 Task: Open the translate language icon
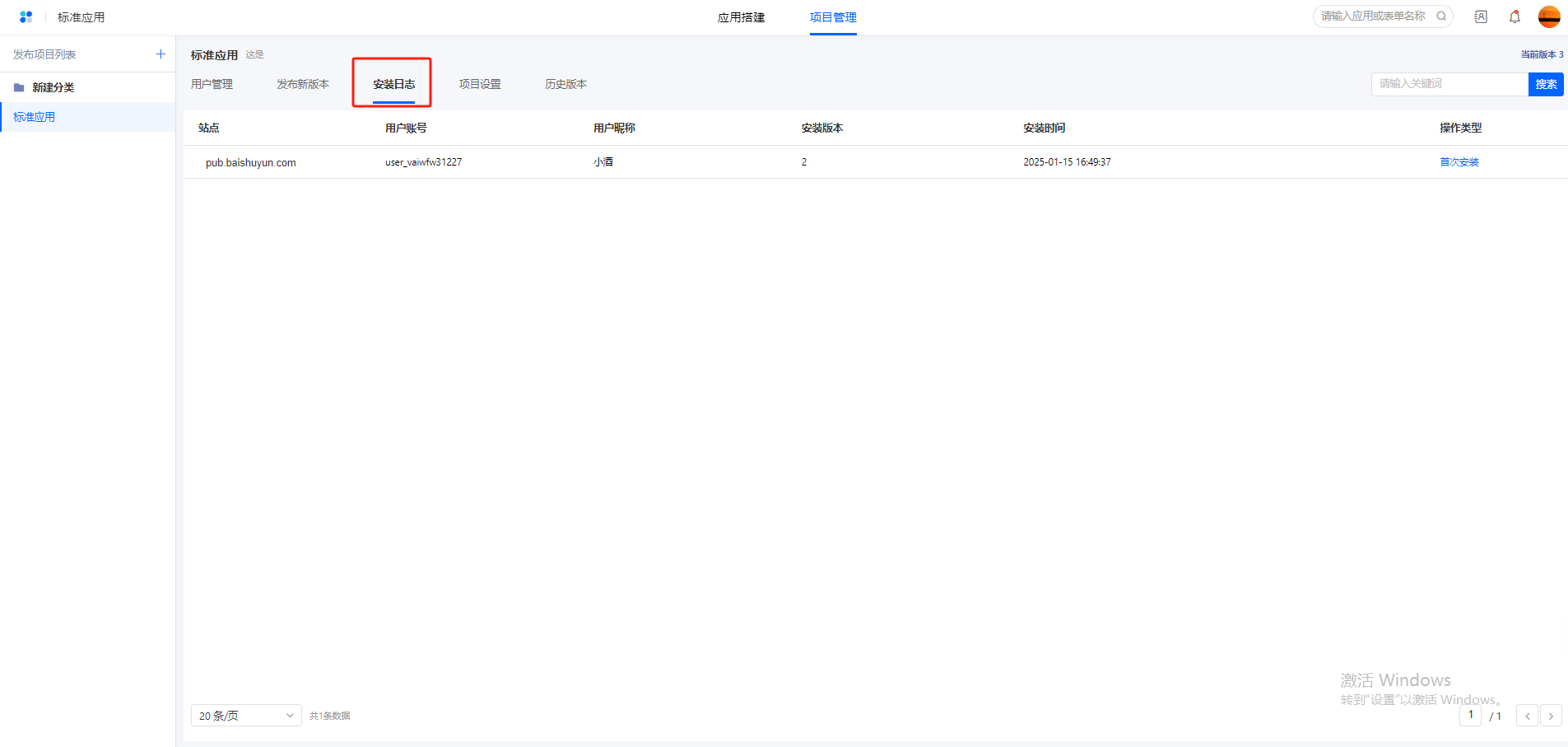1481,17
